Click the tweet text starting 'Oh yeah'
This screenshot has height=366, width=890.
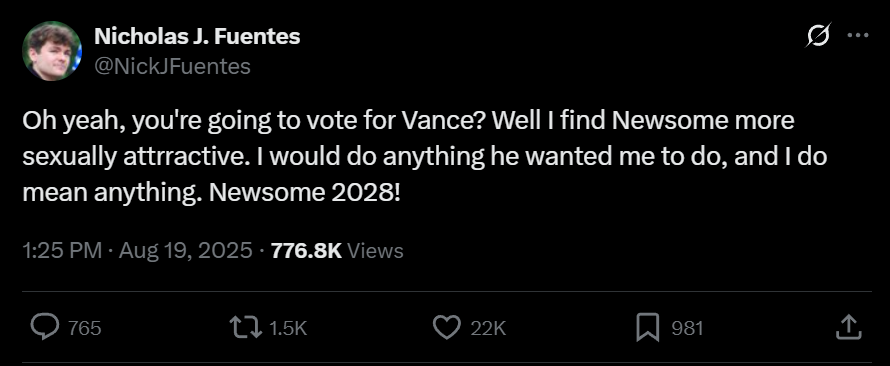point(425,157)
